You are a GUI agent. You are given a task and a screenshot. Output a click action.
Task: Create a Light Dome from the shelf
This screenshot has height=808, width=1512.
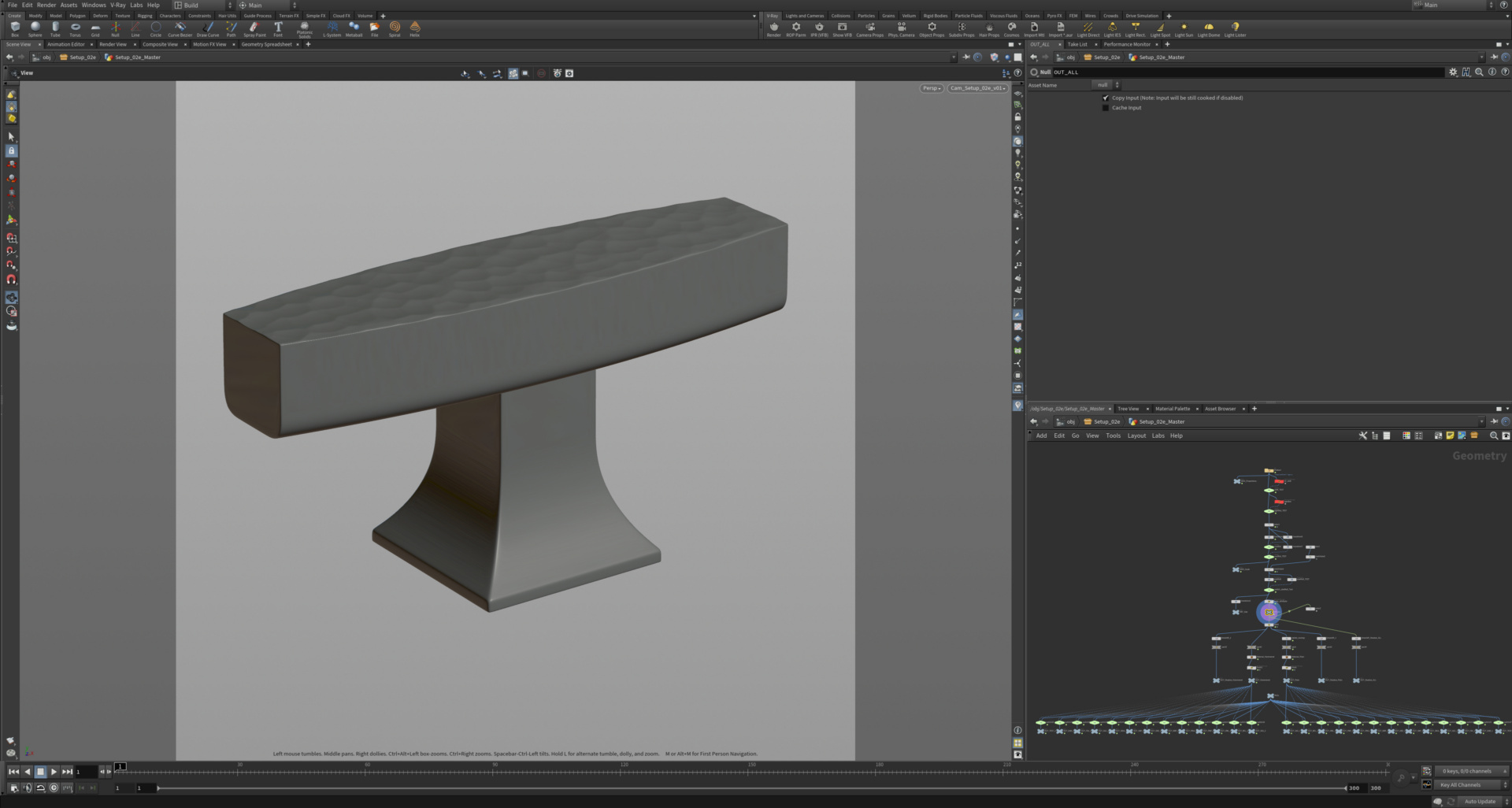point(1208,29)
